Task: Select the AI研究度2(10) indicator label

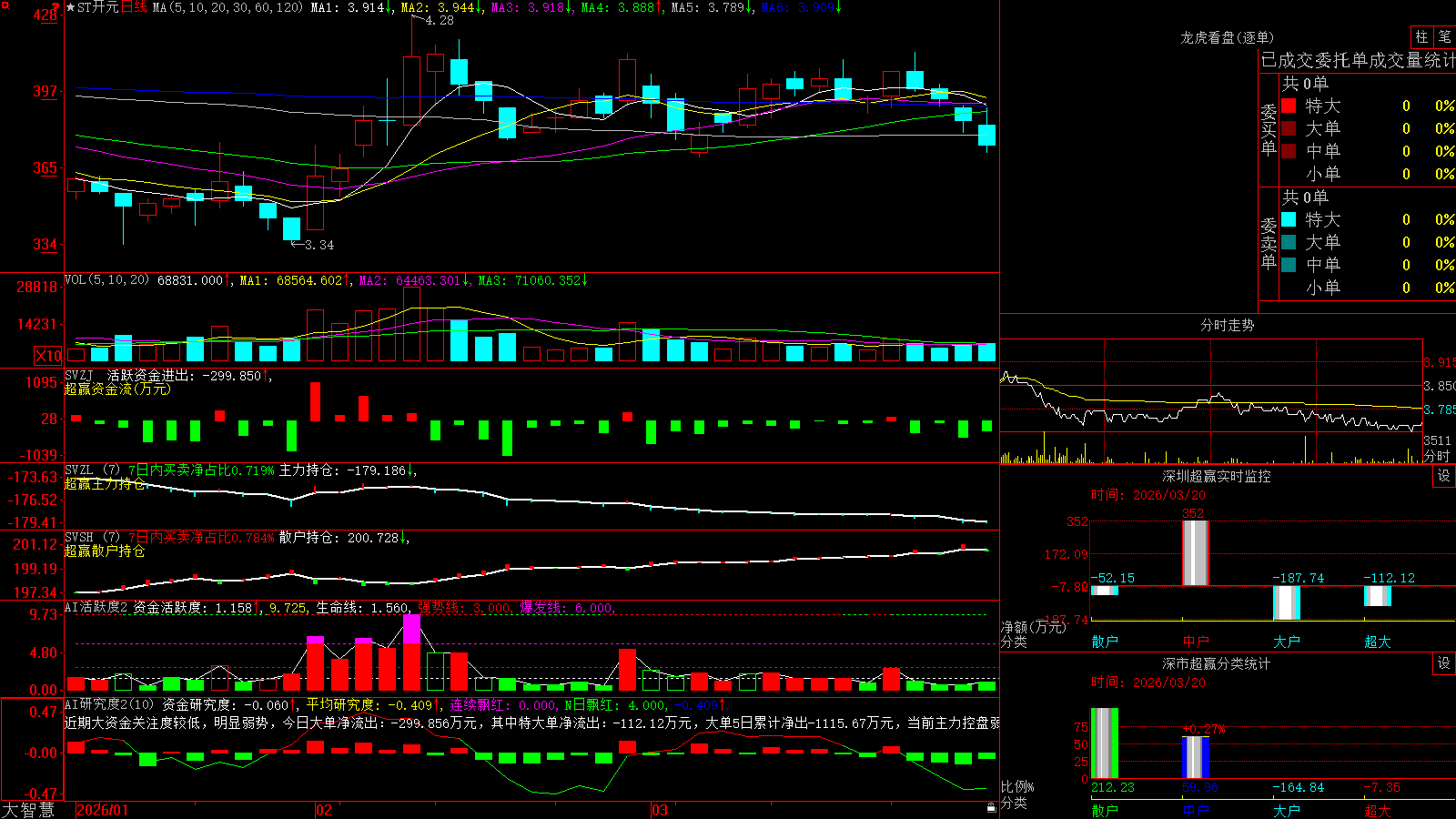Action: [x=109, y=704]
